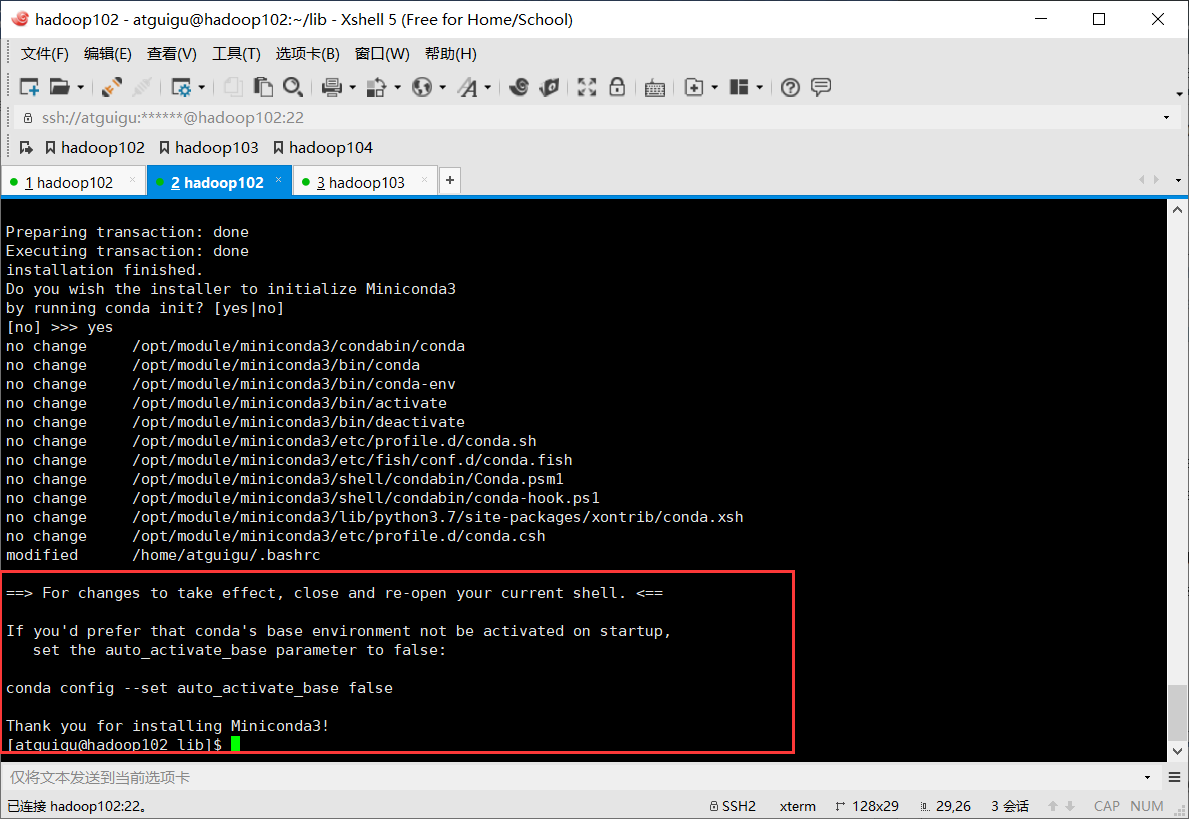The width and height of the screenshot is (1189, 819).
Task: Click the Xmanager leaf icon
Action: pyautogui.click(x=550, y=87)
